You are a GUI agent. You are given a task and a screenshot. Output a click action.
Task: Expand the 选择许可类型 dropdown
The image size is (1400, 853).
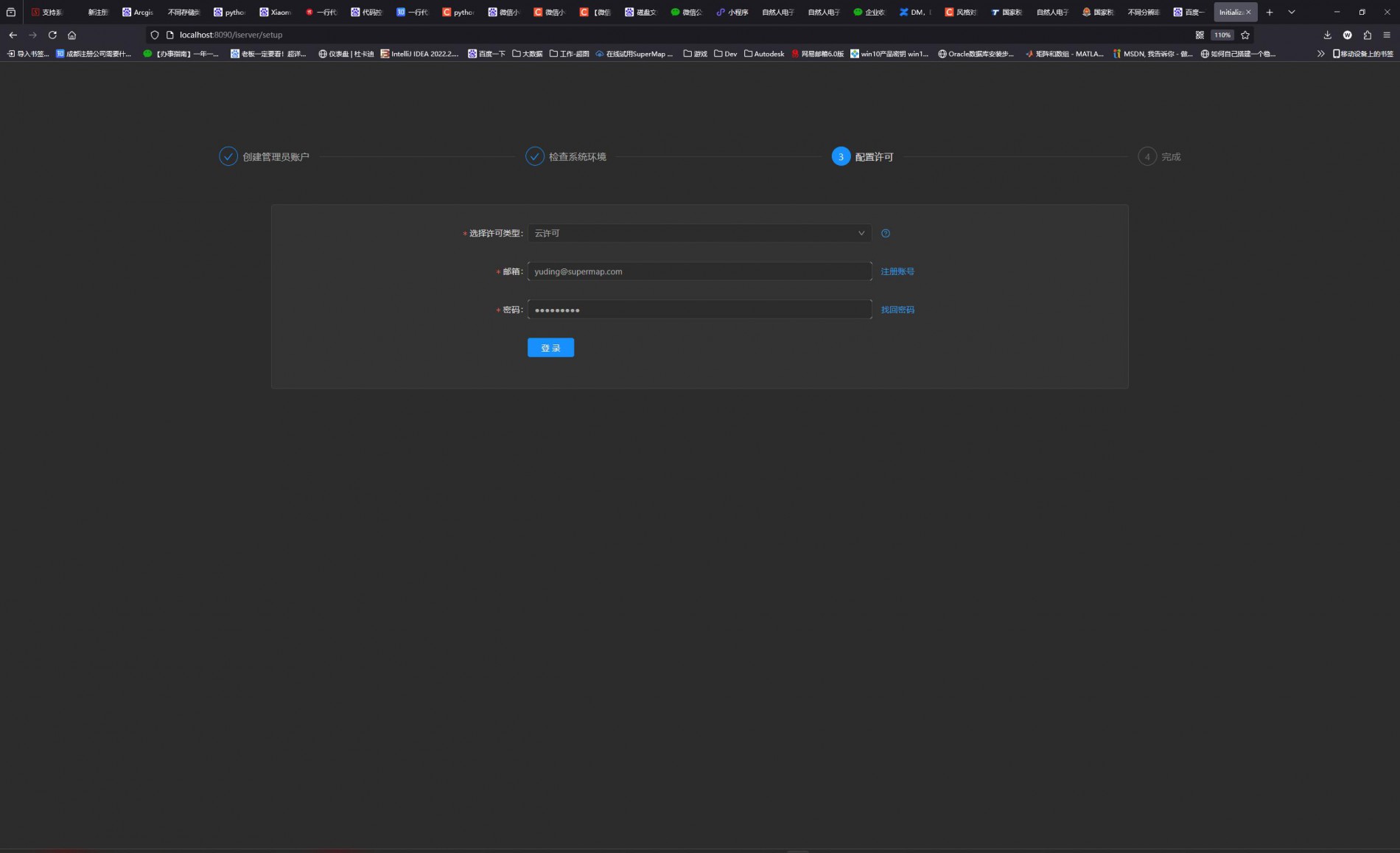(x=699, y=233)
